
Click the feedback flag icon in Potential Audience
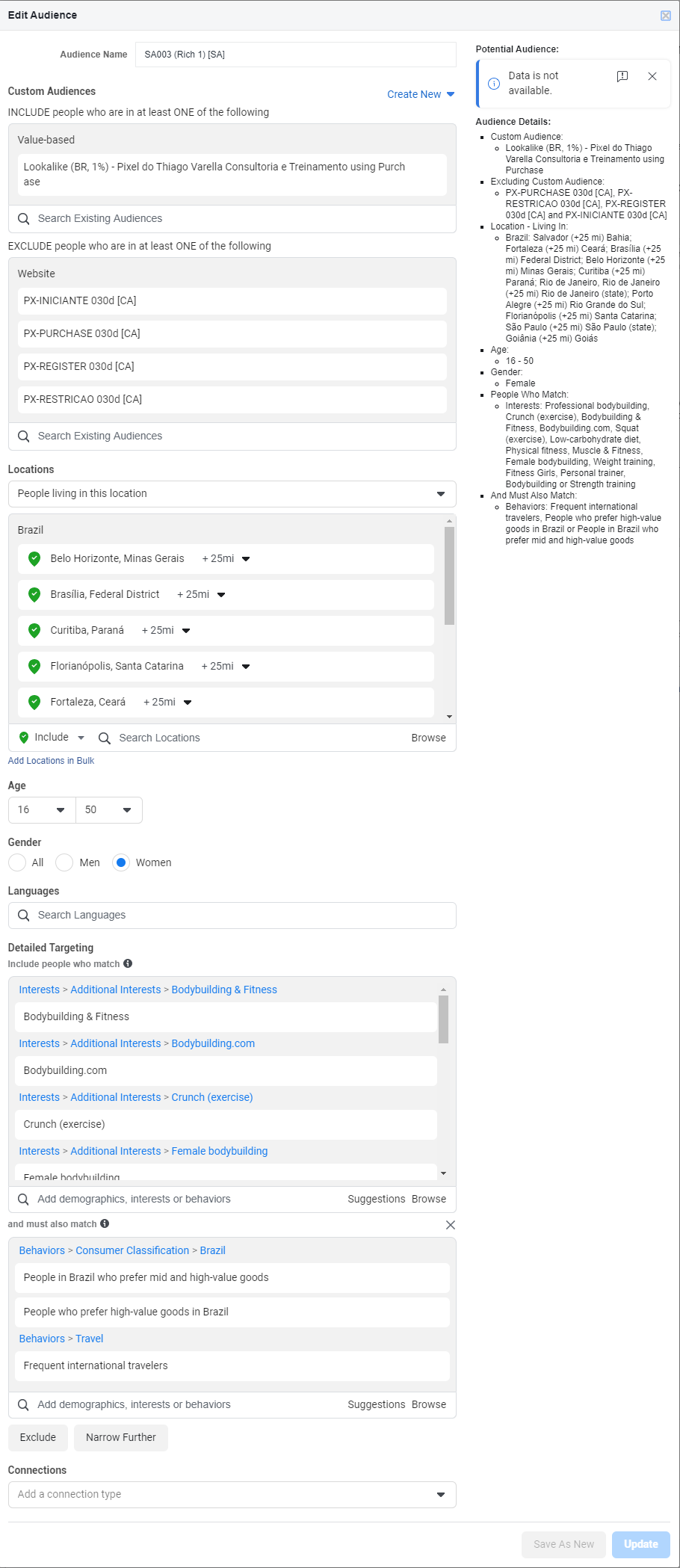point(622,76)
